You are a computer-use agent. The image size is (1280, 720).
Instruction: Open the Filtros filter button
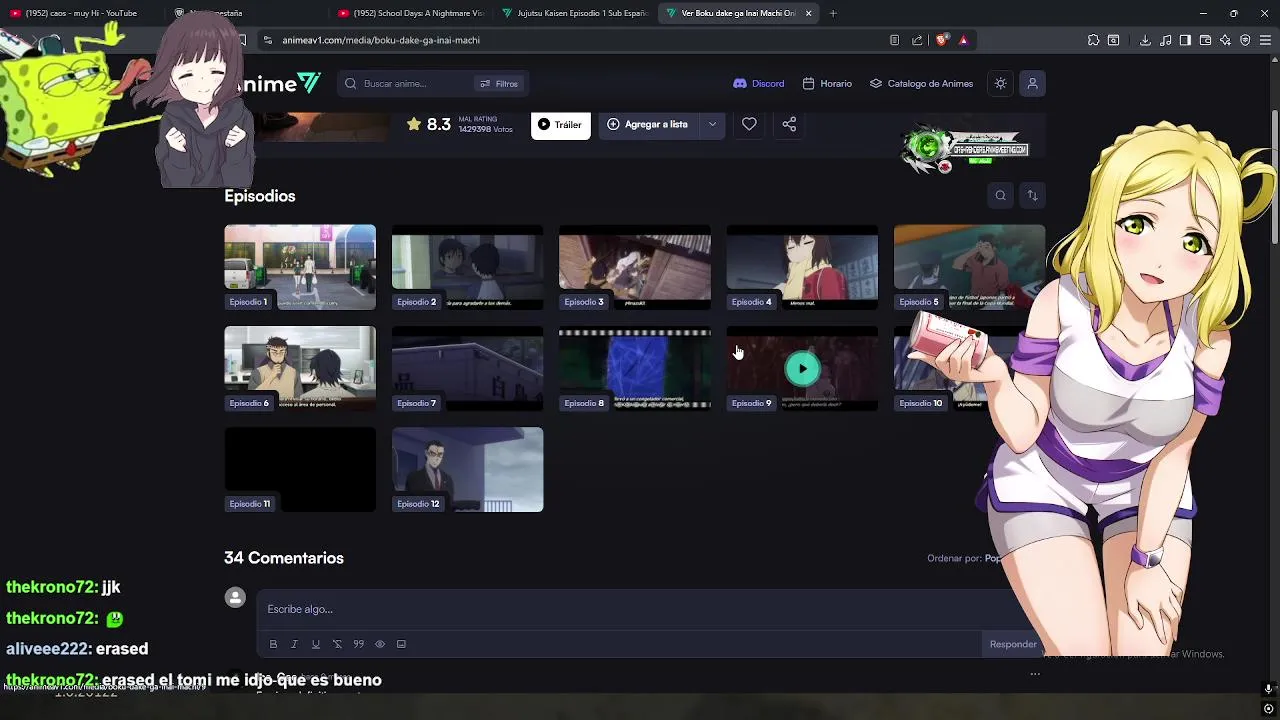point(499,84)
